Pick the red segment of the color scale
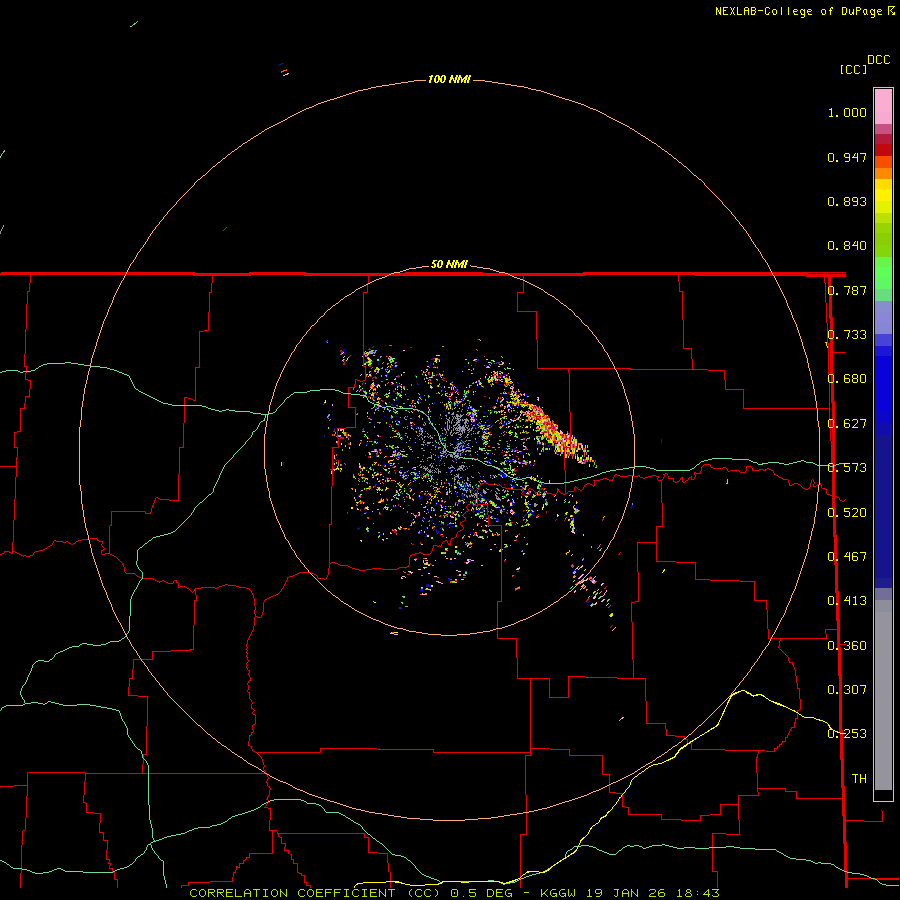Screen dimensions: 900x900 click(x=883, y=150)
